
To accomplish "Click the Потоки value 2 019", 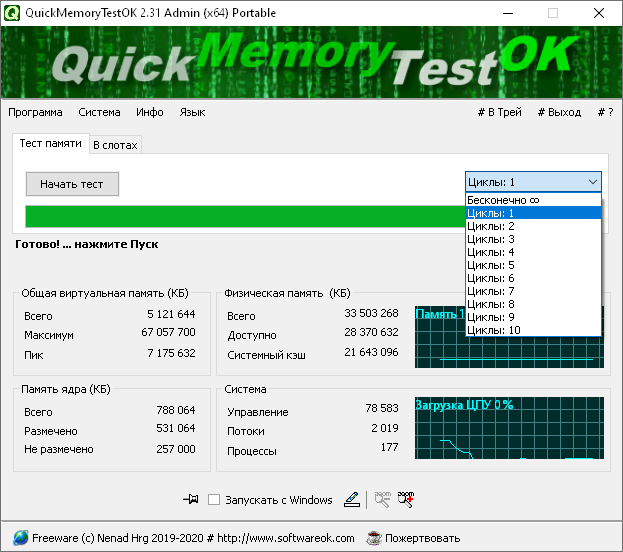I will (x=385, y=428).
